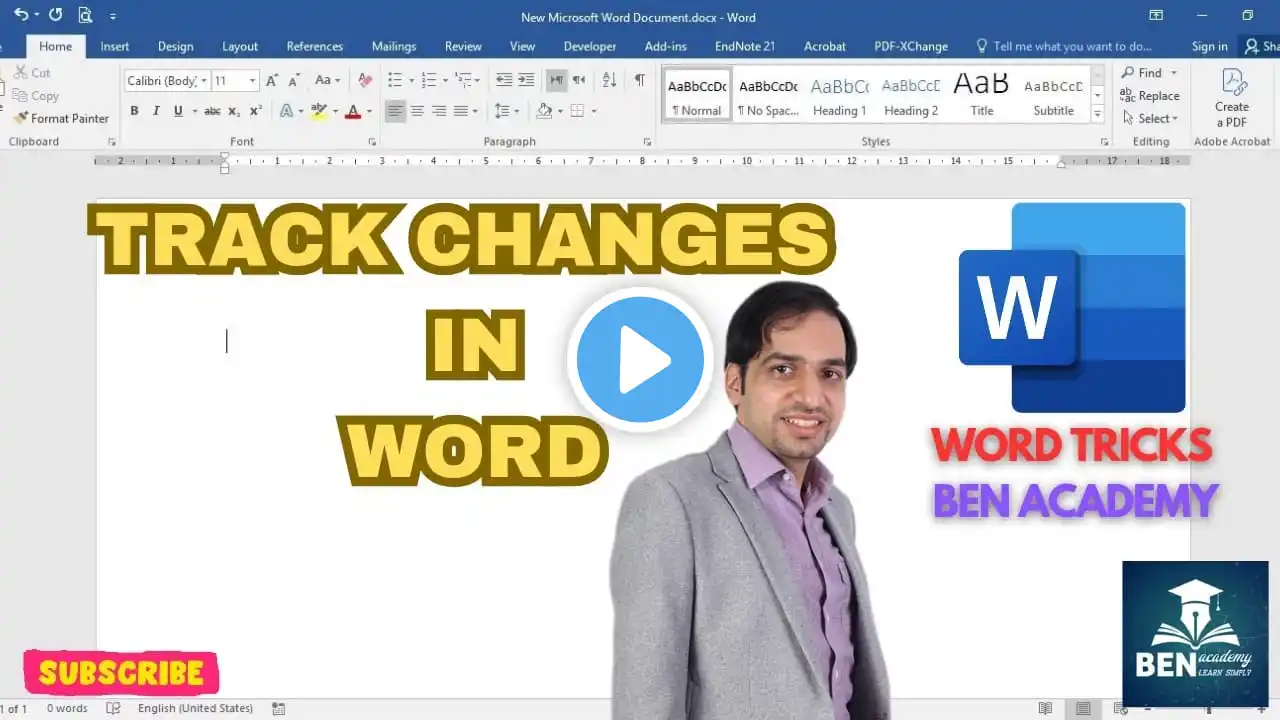Go to the References tab

point(314,46)
